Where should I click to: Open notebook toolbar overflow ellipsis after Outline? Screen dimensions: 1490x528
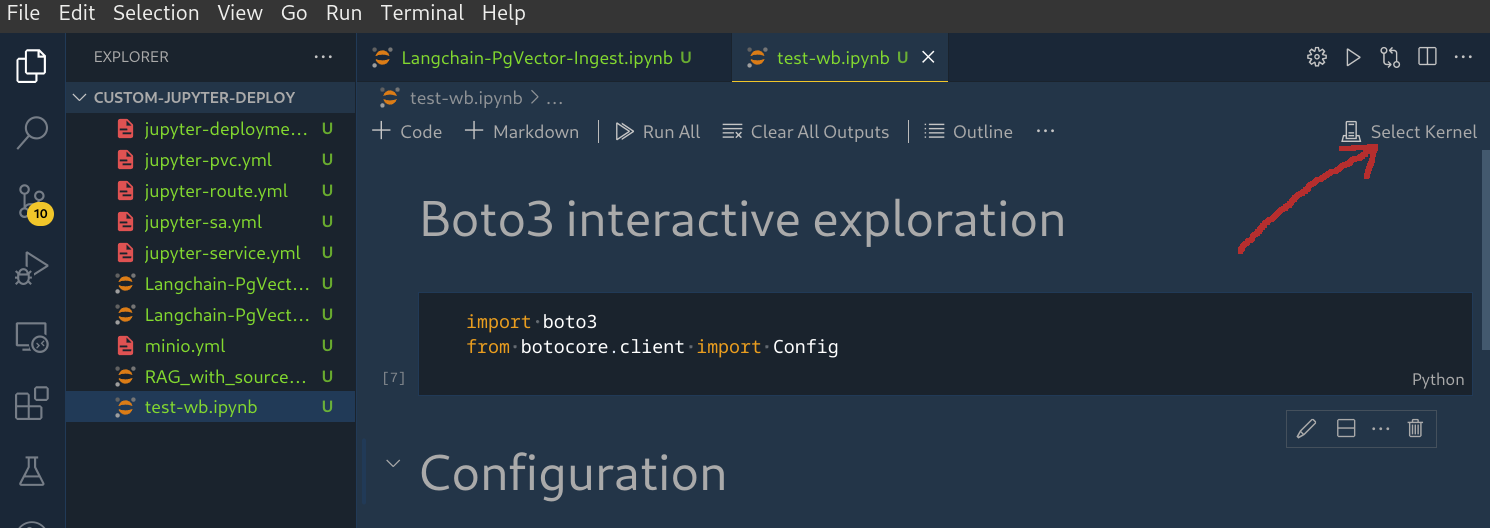1045,131
